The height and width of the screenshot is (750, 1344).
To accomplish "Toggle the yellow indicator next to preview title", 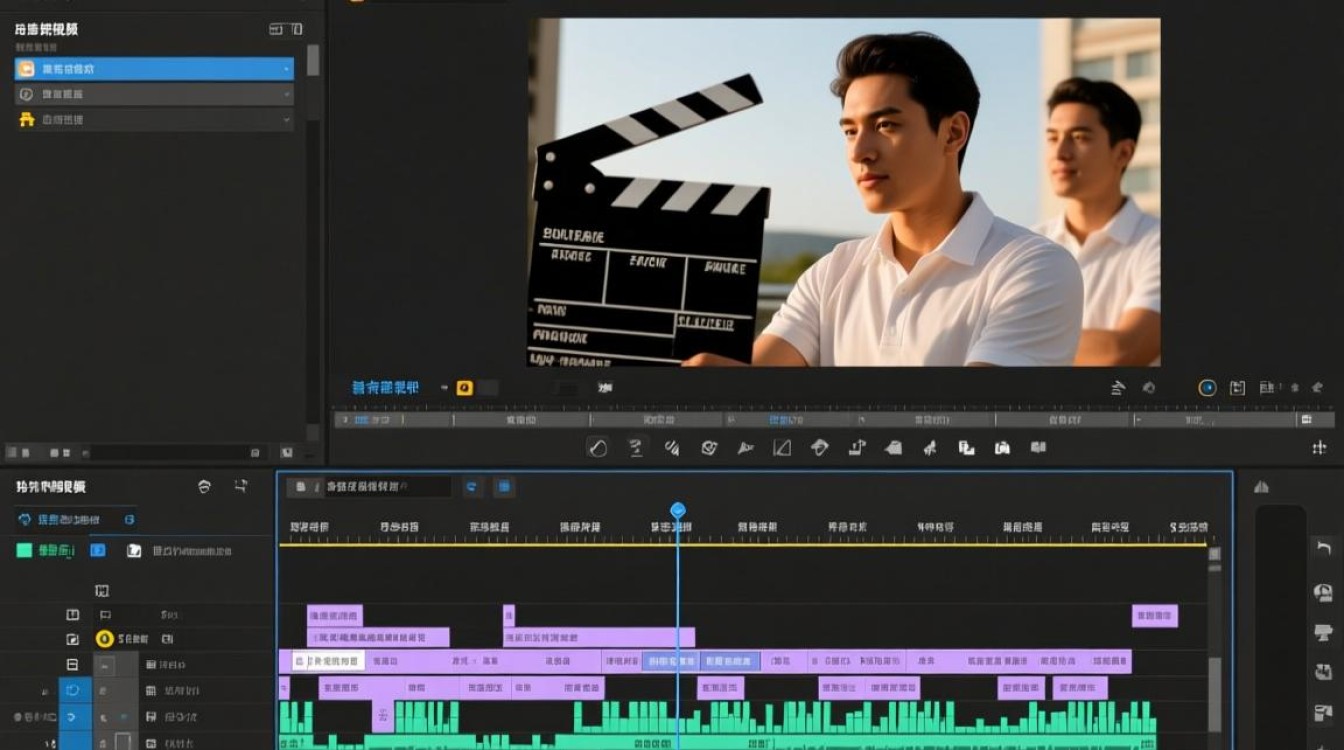I will (x=464, y=388).
